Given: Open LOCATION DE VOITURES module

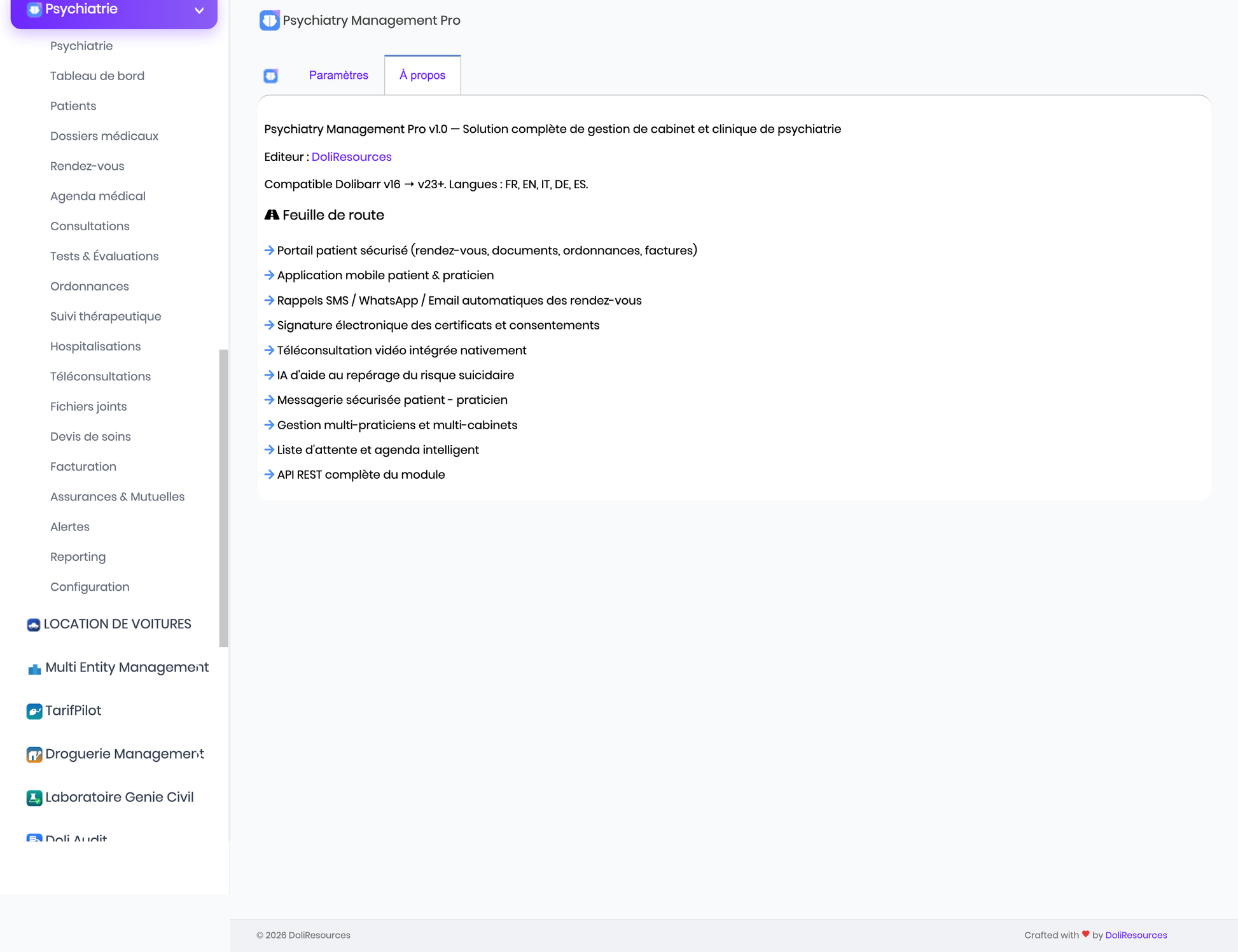Looking at the screenshot, I should 117,624.
